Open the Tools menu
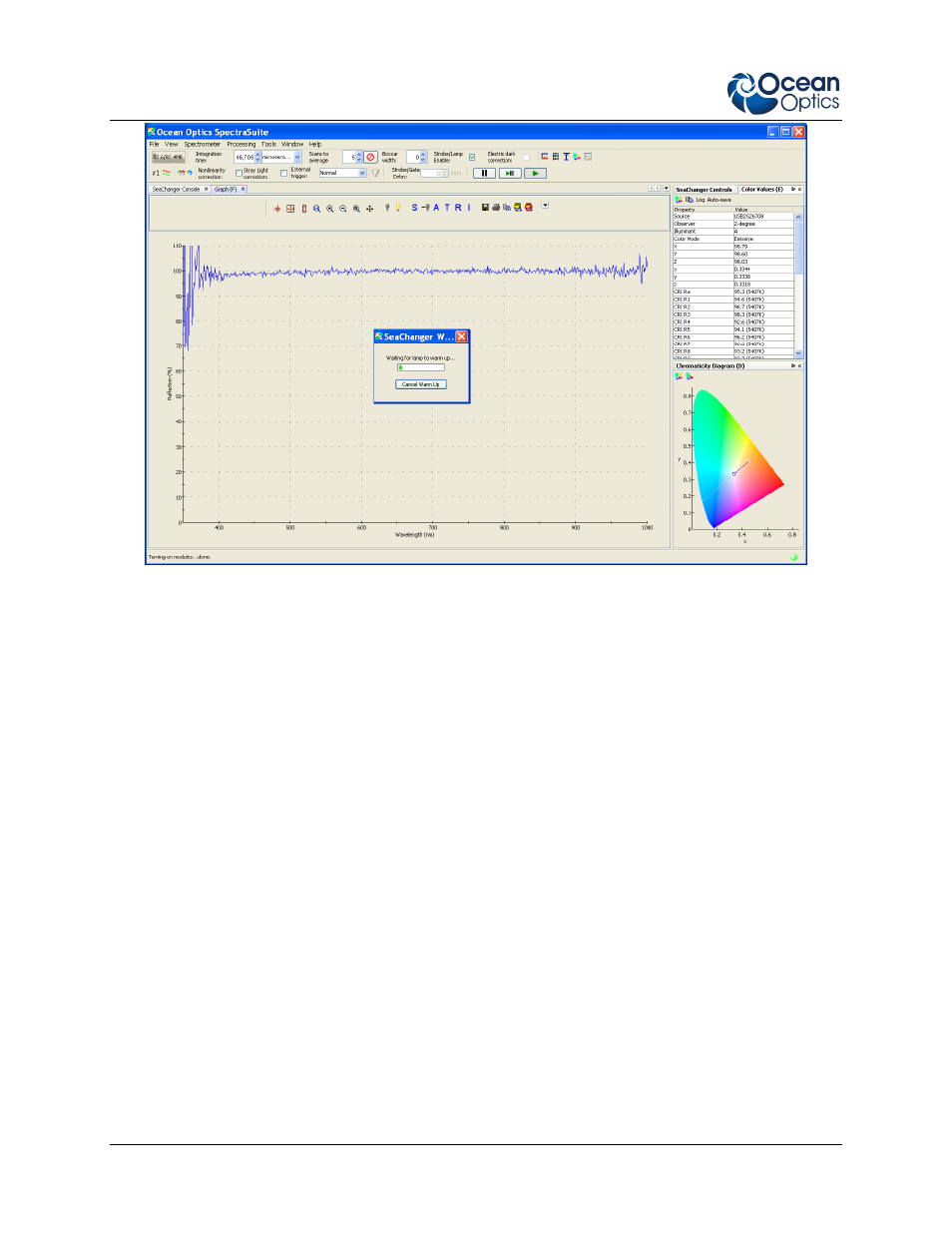 [x=268, y=144]
